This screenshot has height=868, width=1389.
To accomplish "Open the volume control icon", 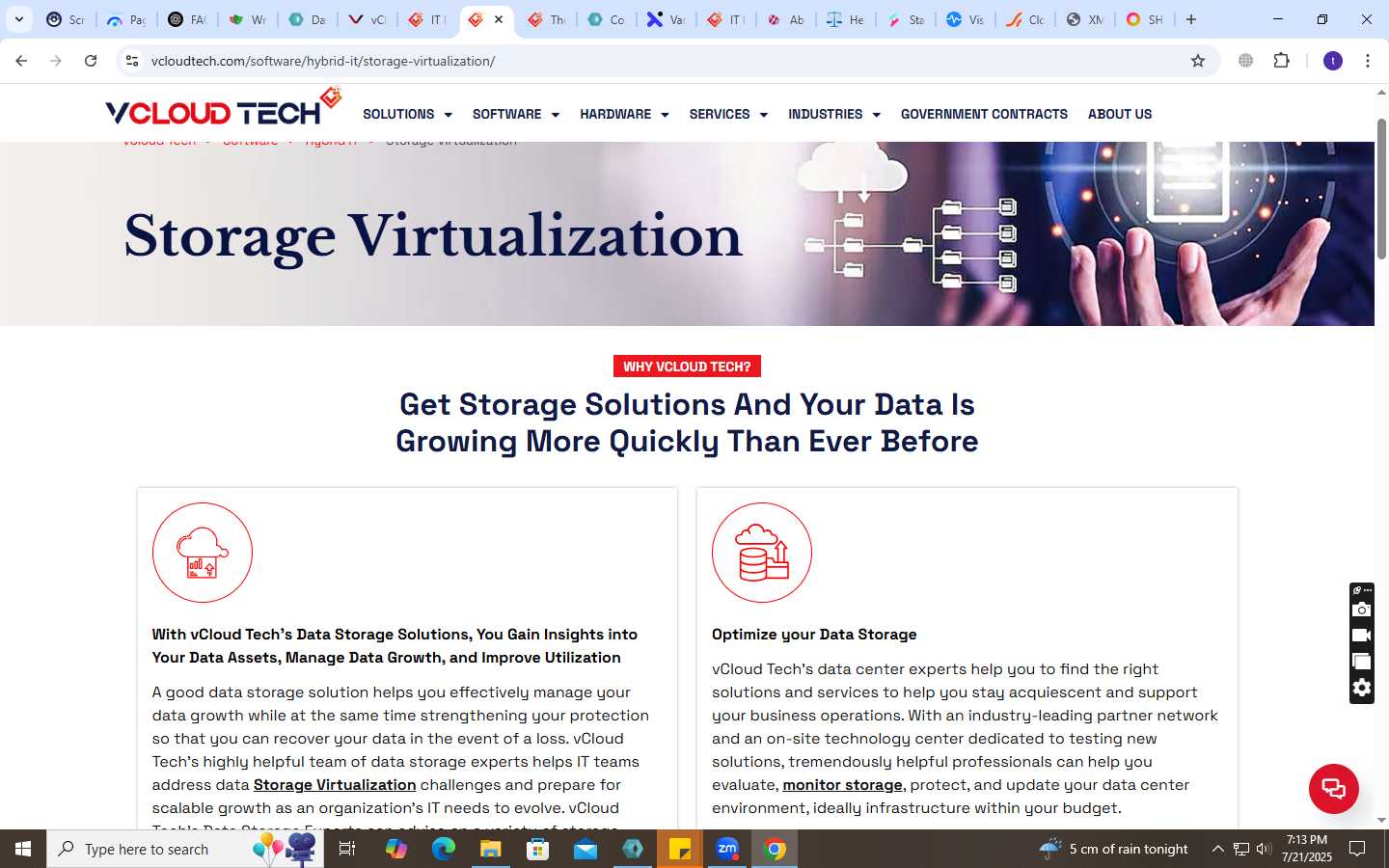I will point(1264,849).
